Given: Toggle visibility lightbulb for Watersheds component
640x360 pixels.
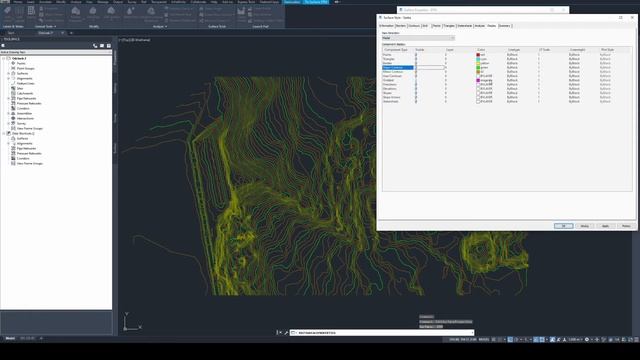Looking at the screenshot, I should click(416, 102).
